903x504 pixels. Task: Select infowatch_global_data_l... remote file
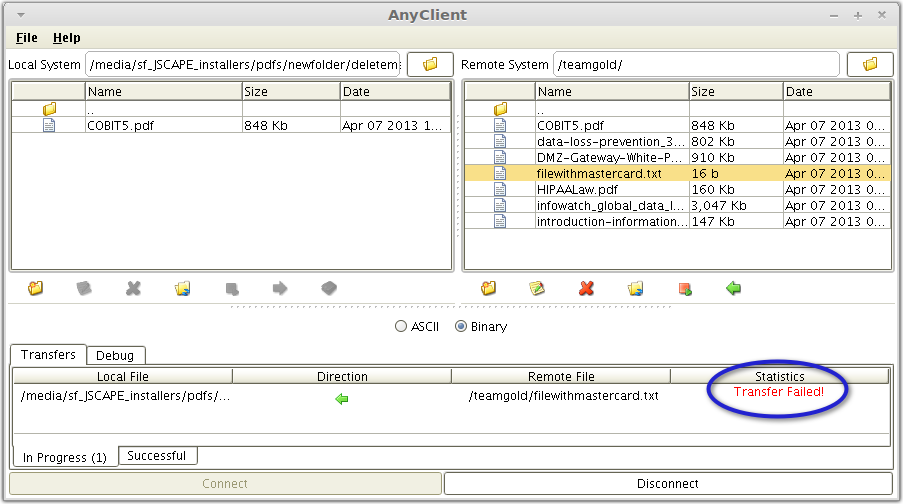click(610, 206)
